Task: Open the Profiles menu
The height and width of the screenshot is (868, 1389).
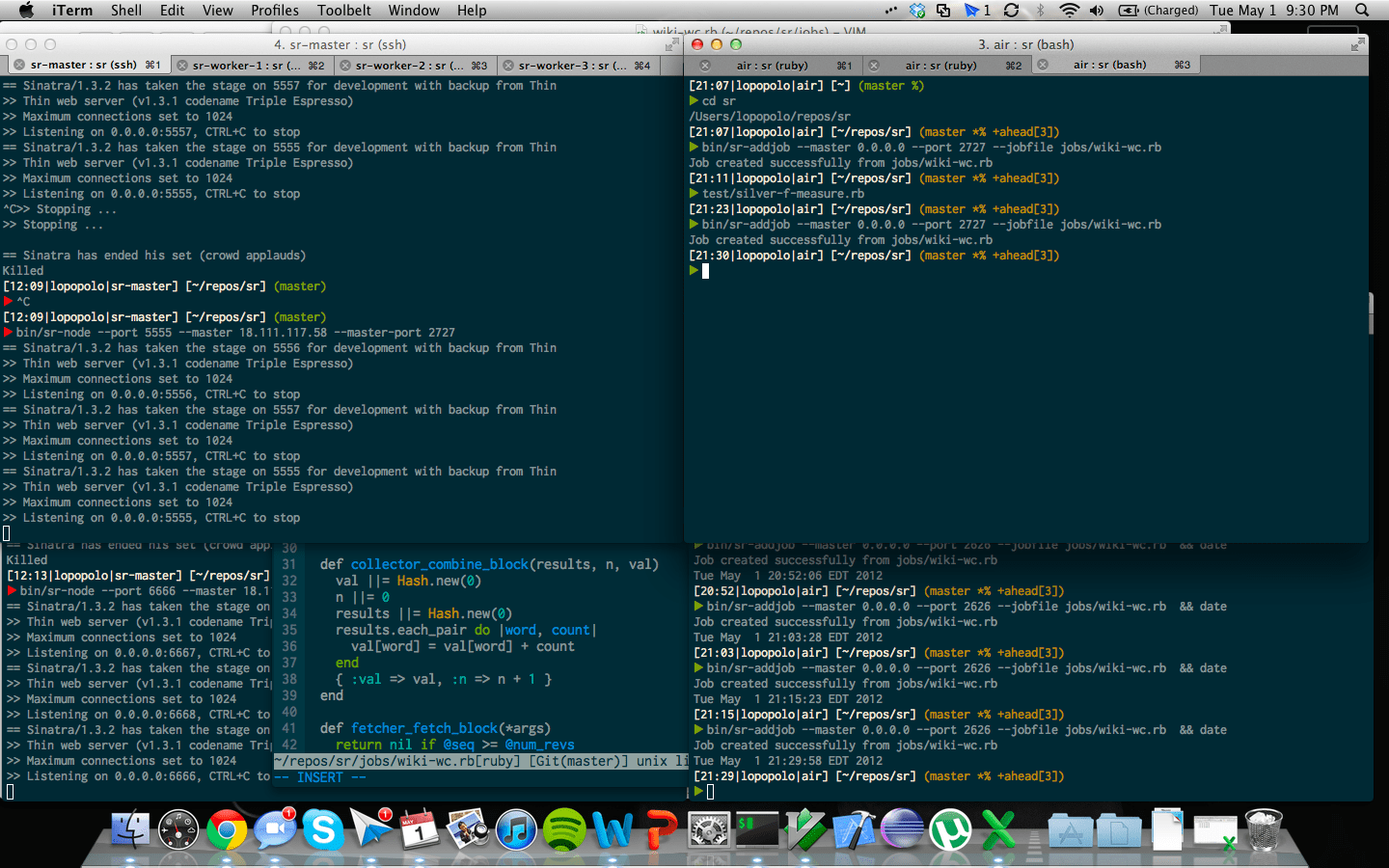Action: point(274,11)
